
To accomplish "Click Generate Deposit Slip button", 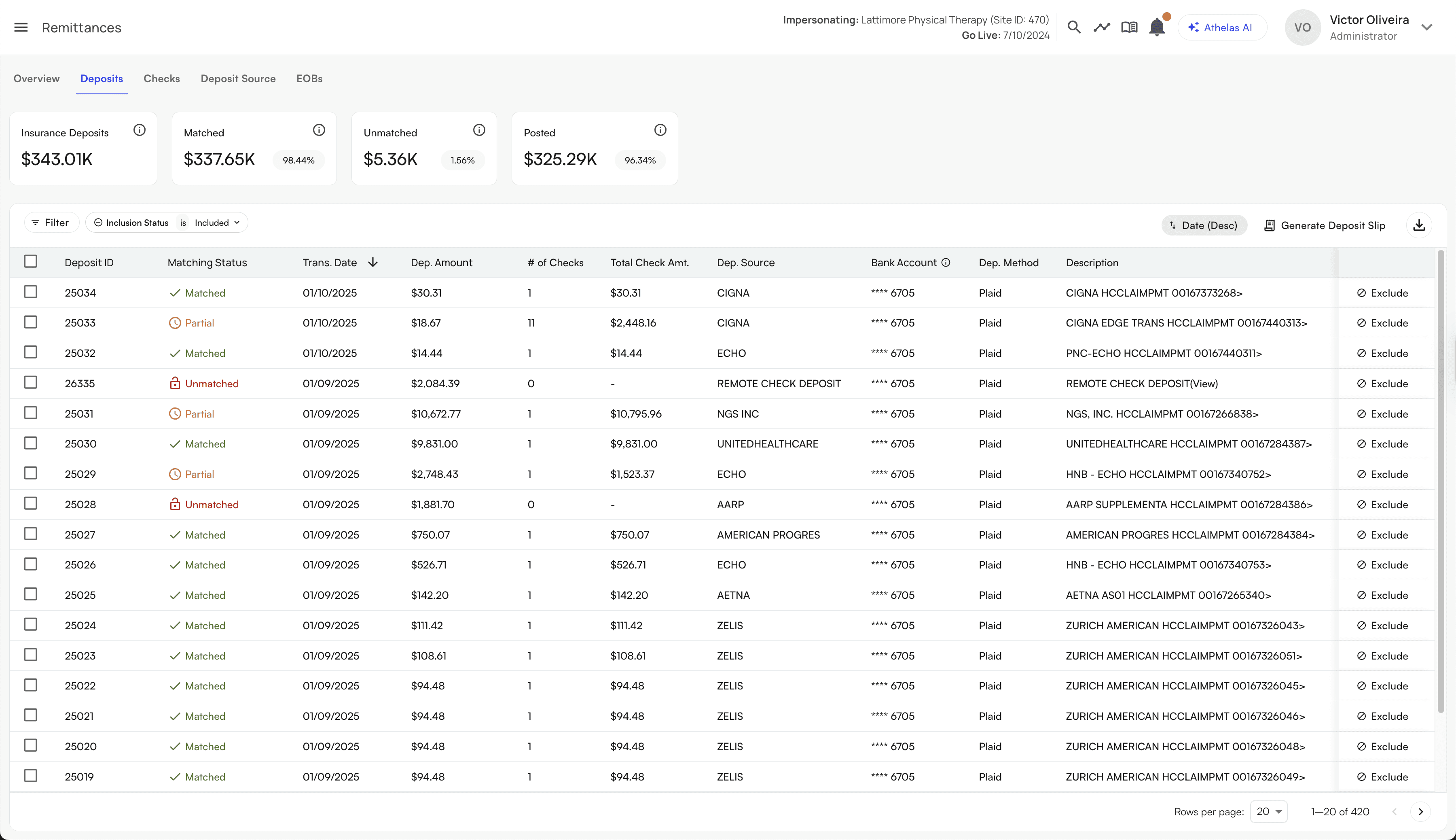I will coord(1325,225).
